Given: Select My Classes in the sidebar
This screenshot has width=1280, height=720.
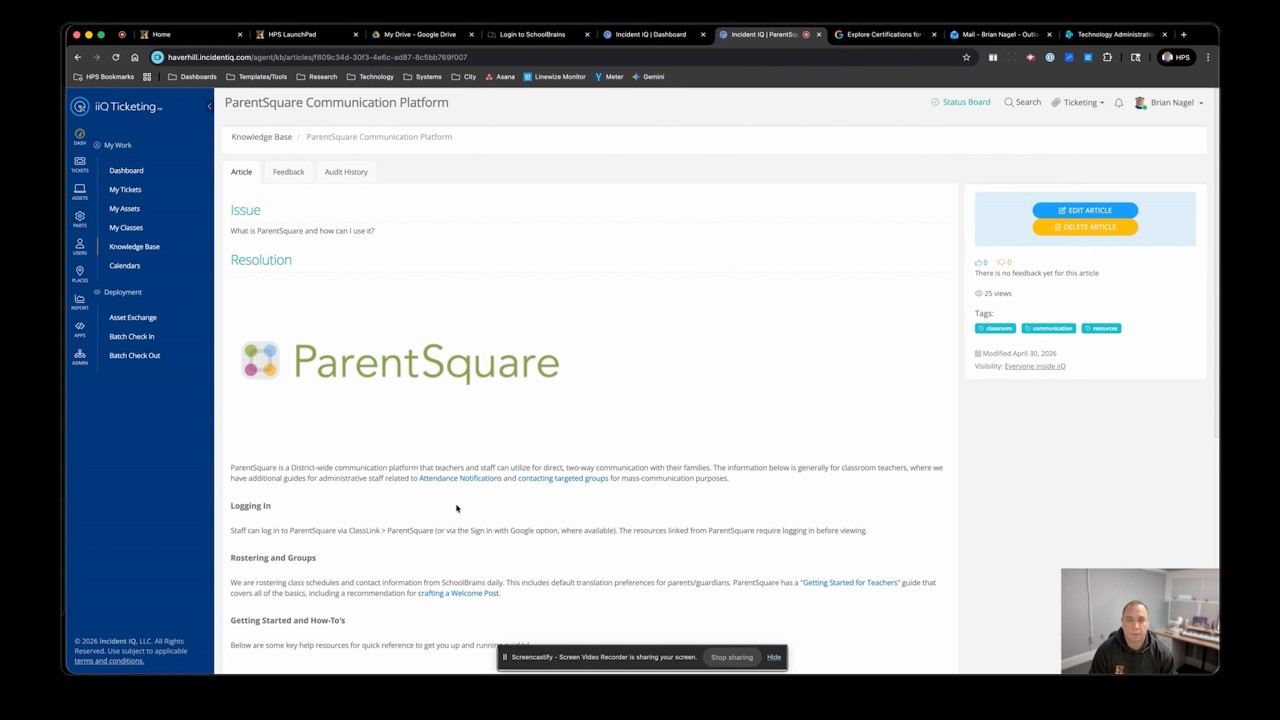Looking at the screenshot, I should point(126,228).
